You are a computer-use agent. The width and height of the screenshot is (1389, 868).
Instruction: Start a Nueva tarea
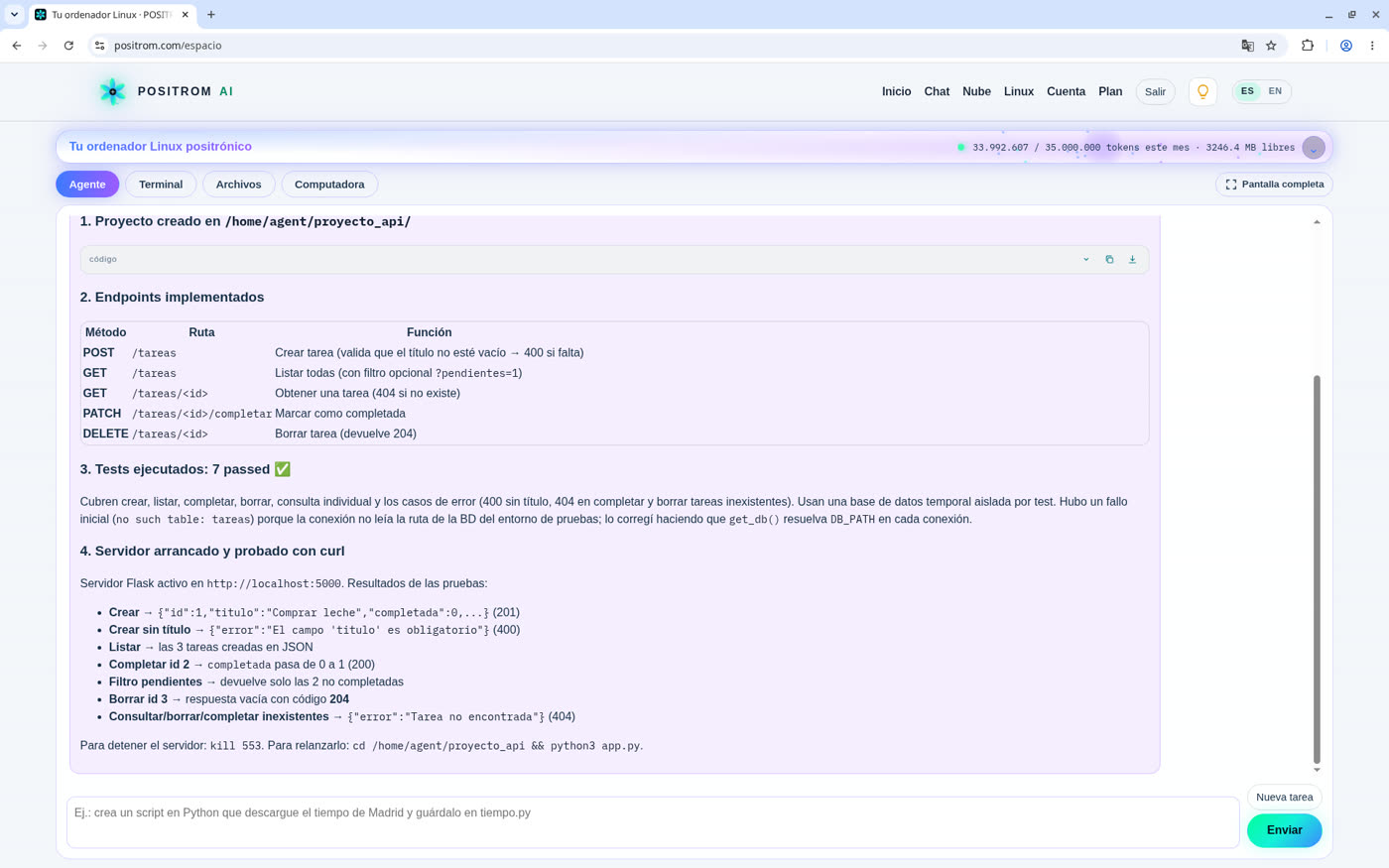pyautogui.click(x=1284, y=797)
